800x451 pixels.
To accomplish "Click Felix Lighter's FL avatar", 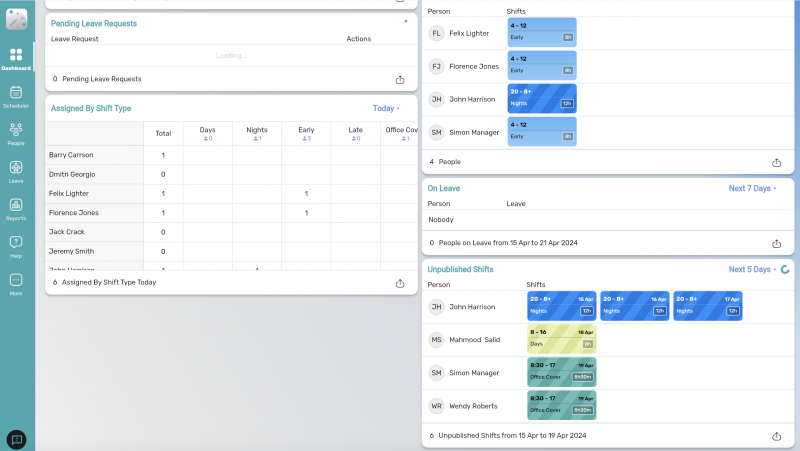I will coord(436,34).
